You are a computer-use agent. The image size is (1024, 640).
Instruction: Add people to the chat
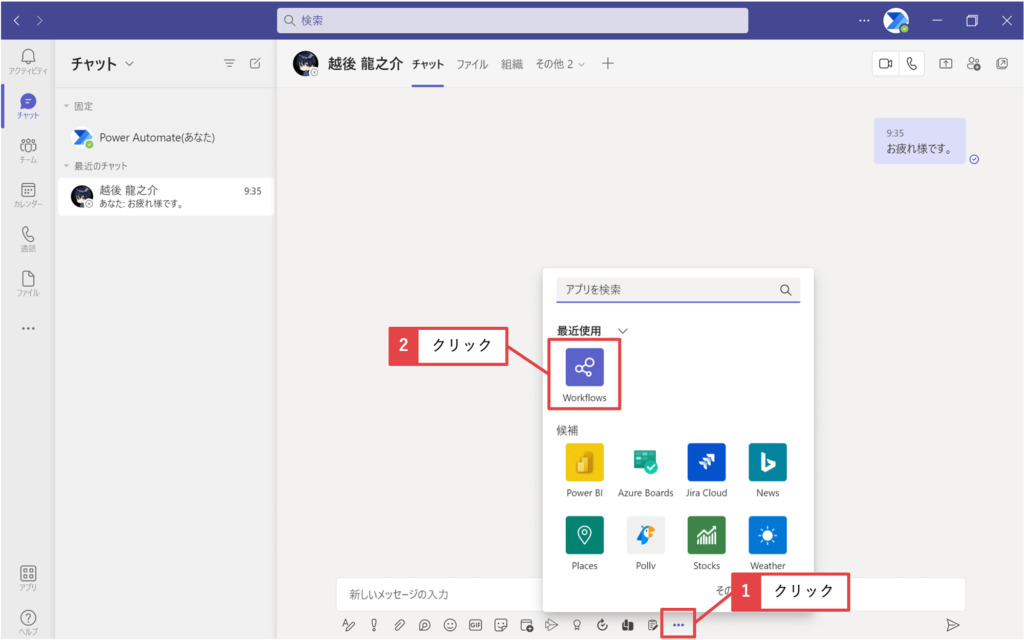[974, 63]
